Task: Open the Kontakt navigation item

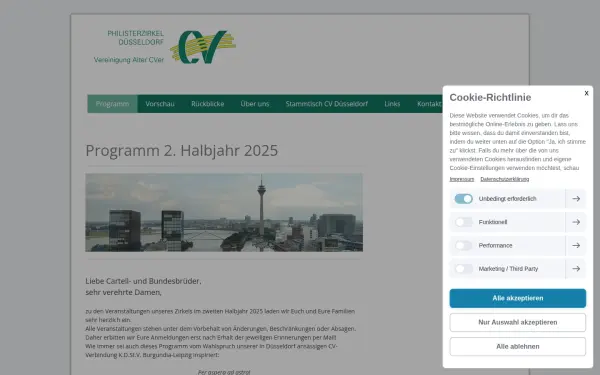Action: pos(429,104)
